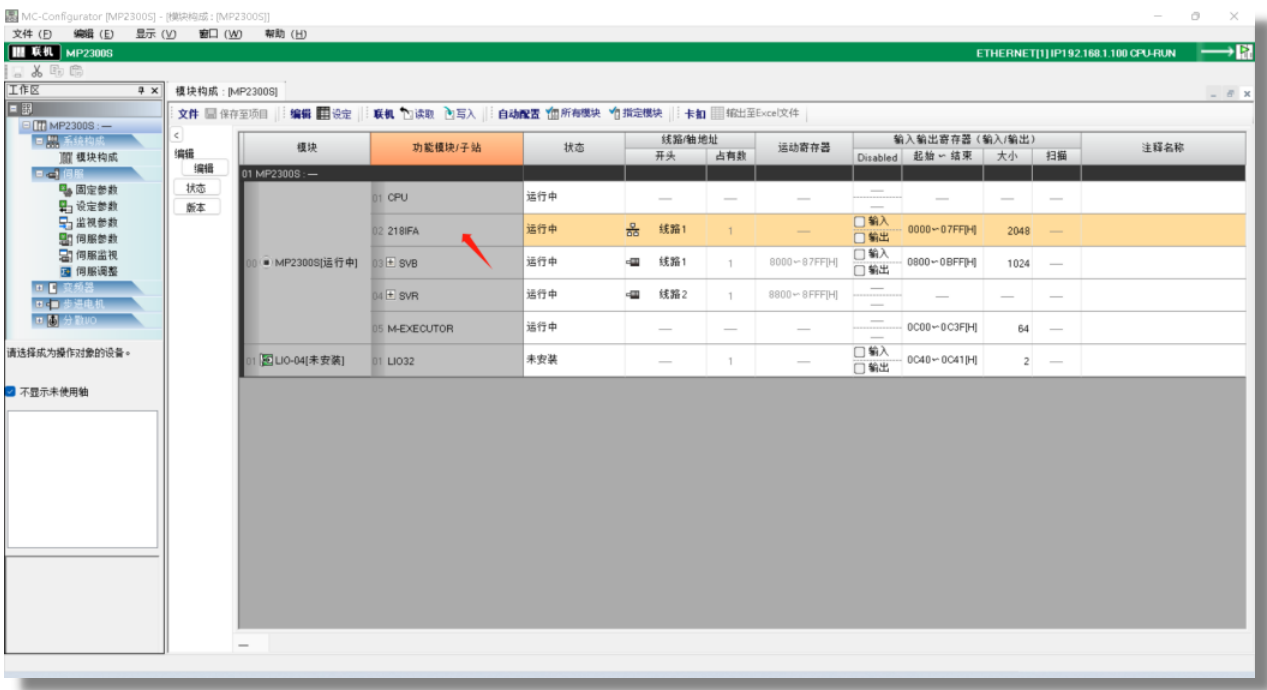1267x690 pixels.
Task: Click 写入 write toolbar button
Action: [459, 114]
